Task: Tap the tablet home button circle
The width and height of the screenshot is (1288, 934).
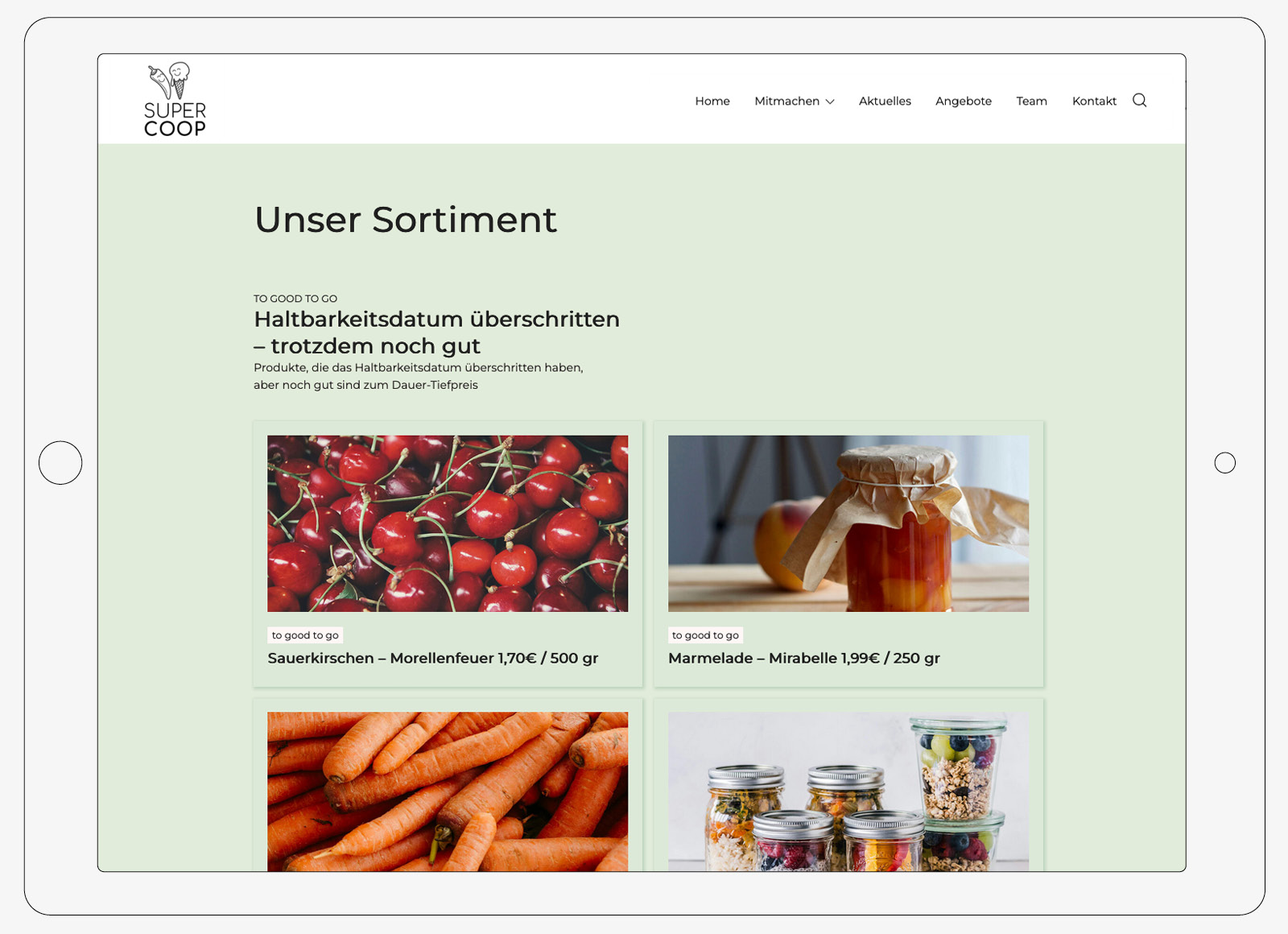Action: point(60,463)
